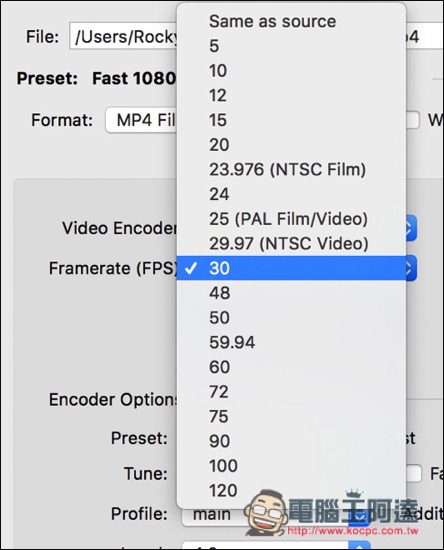Viewport: 444px width, 550px height.
Task: Choose 24 fps framerate
Action: coord(291,194)
